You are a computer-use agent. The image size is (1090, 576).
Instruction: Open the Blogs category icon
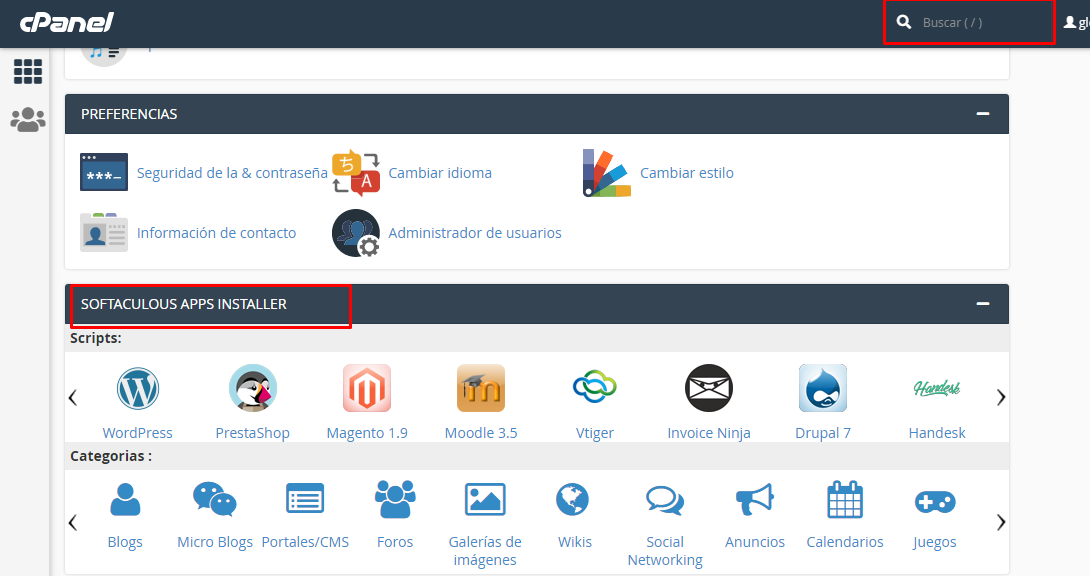(125, 500)
